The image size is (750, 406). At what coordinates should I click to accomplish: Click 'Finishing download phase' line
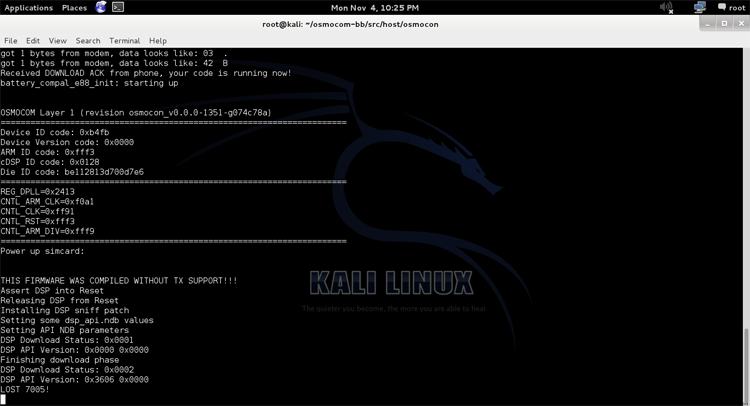[x=60, y=360]
